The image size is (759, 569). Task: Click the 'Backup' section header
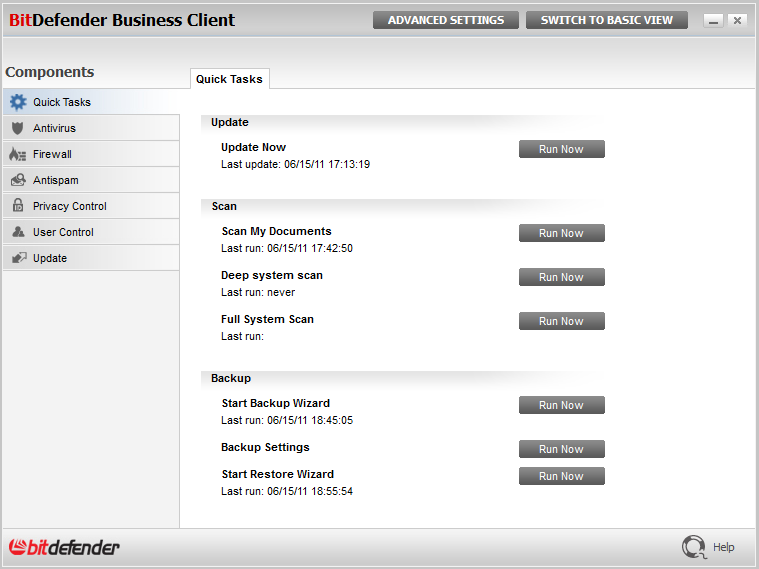click(231, 378)
